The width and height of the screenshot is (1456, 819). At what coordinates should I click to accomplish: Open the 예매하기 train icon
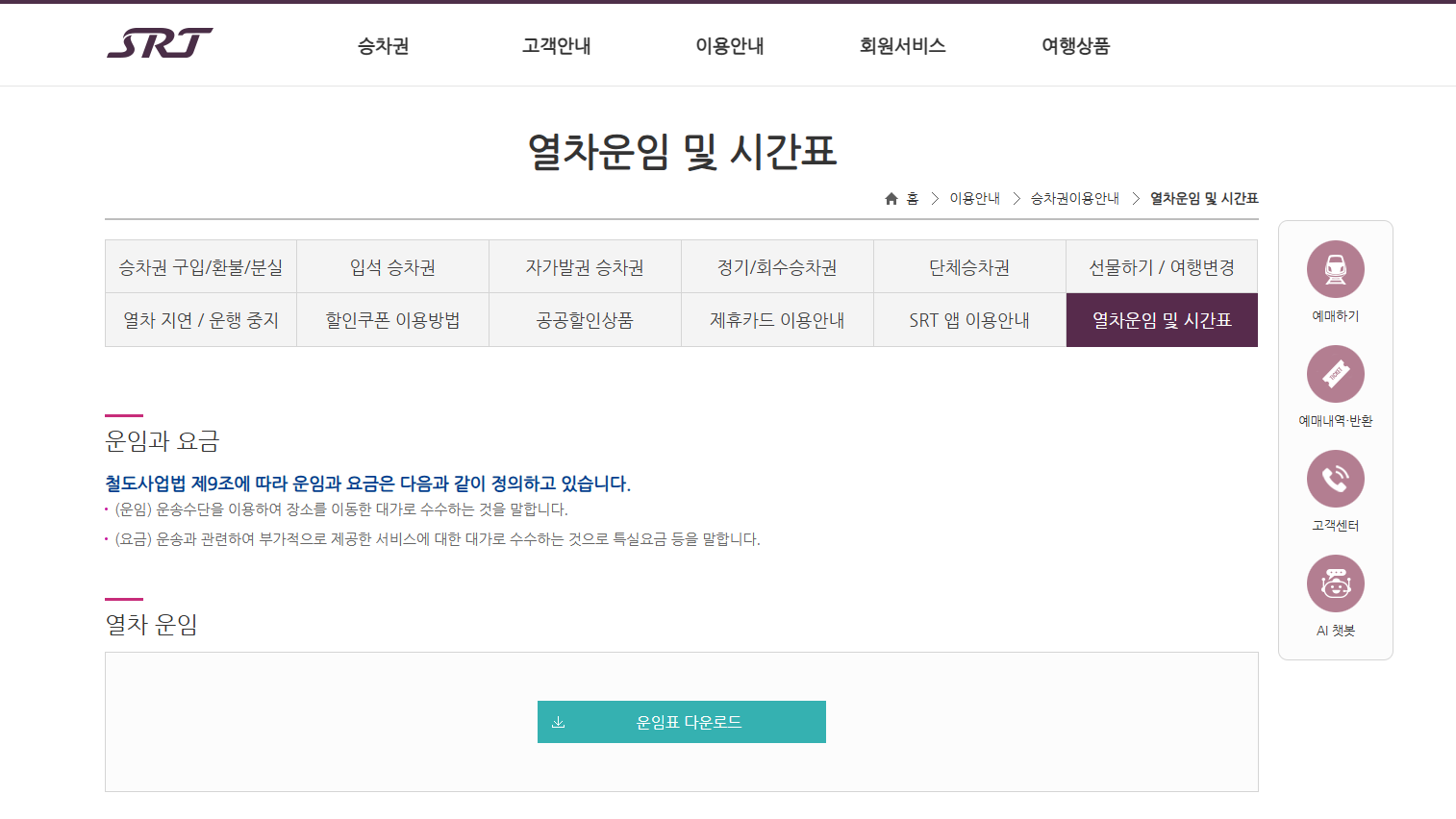[x=1335, y=269]
